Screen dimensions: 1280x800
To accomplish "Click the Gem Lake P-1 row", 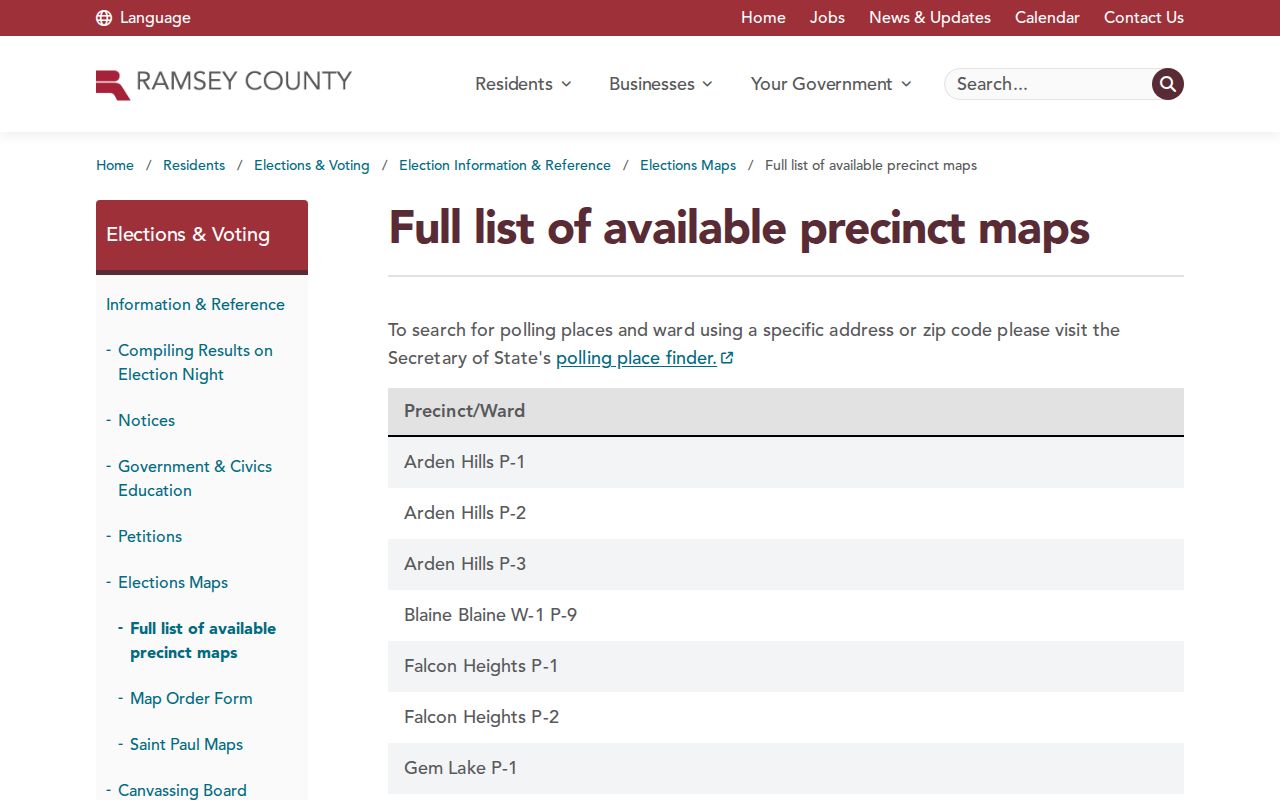I will coord(786,768).
